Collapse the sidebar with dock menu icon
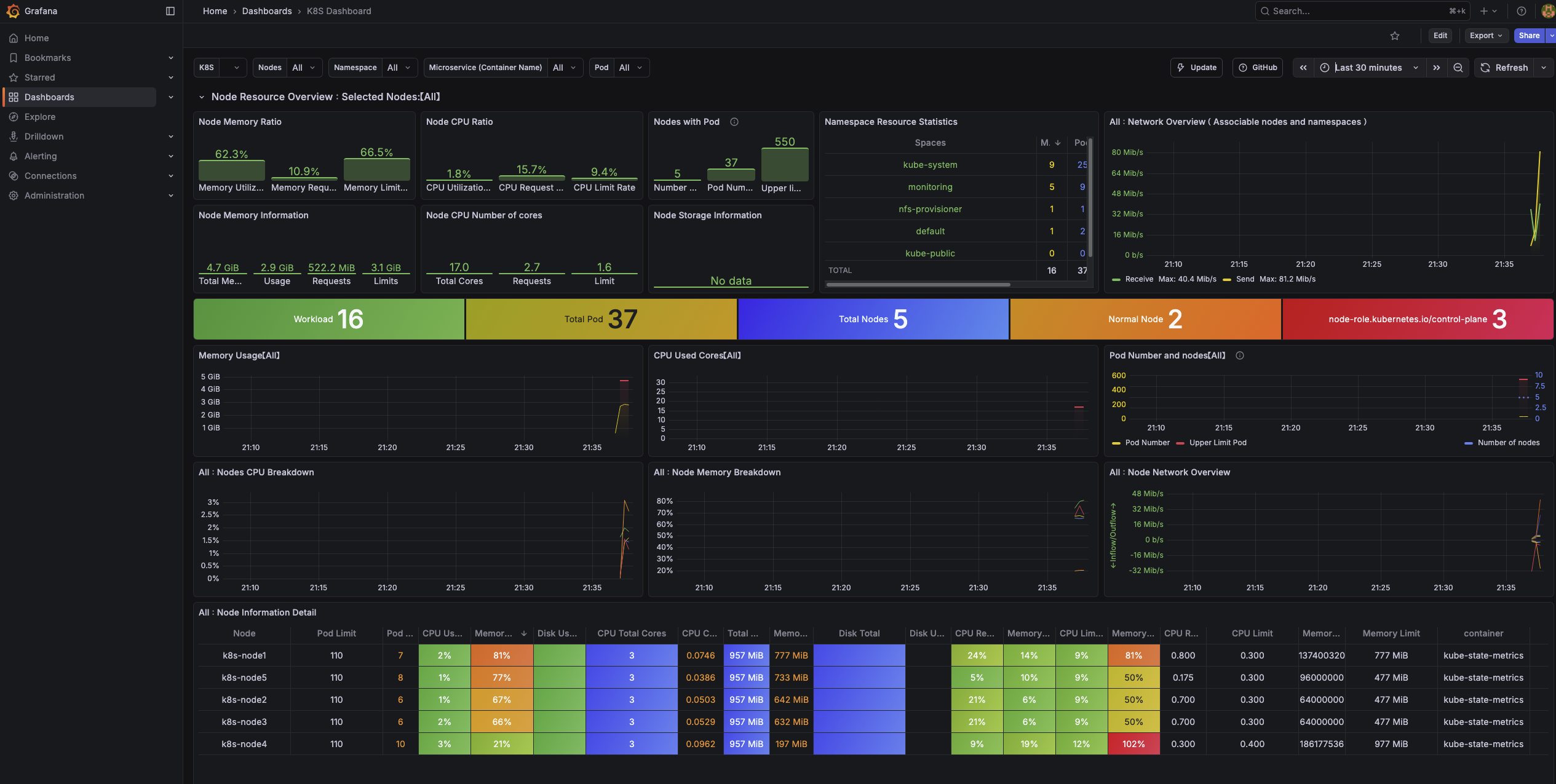 (x=170, y=11)
